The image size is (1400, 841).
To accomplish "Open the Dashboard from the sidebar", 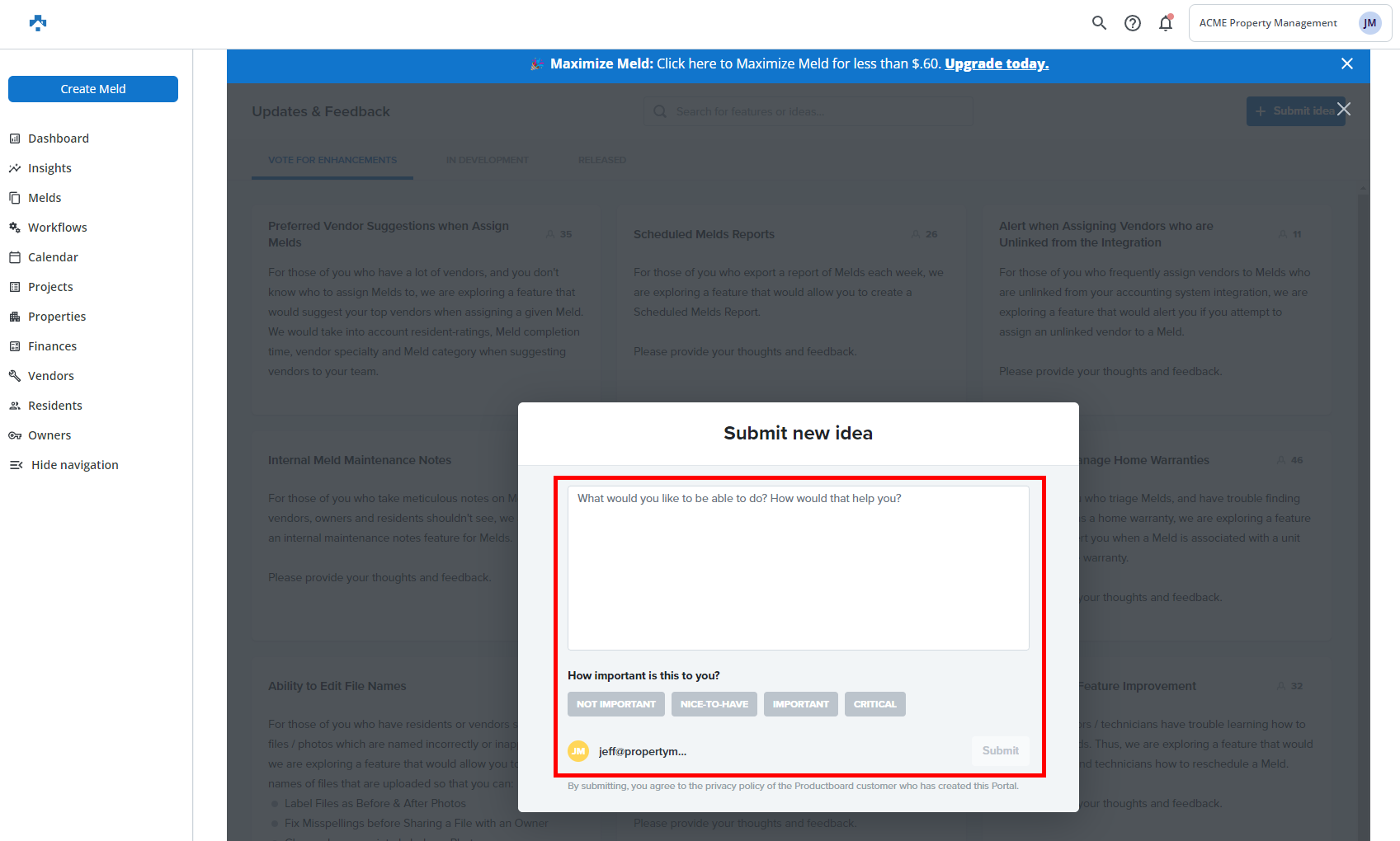I will point(58,138).
